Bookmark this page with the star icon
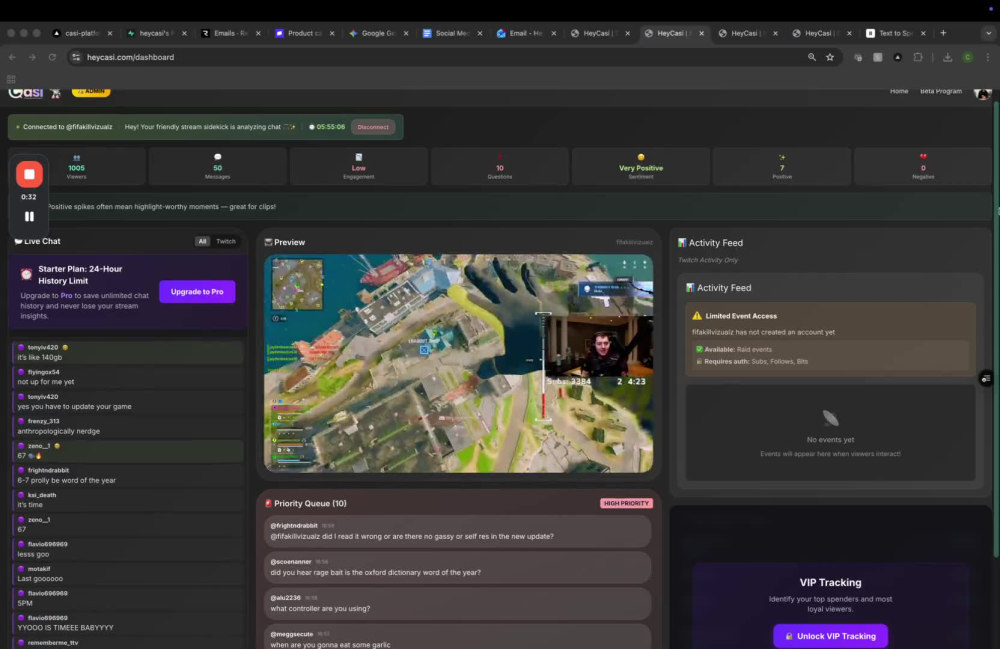 (x=830, y=57)
